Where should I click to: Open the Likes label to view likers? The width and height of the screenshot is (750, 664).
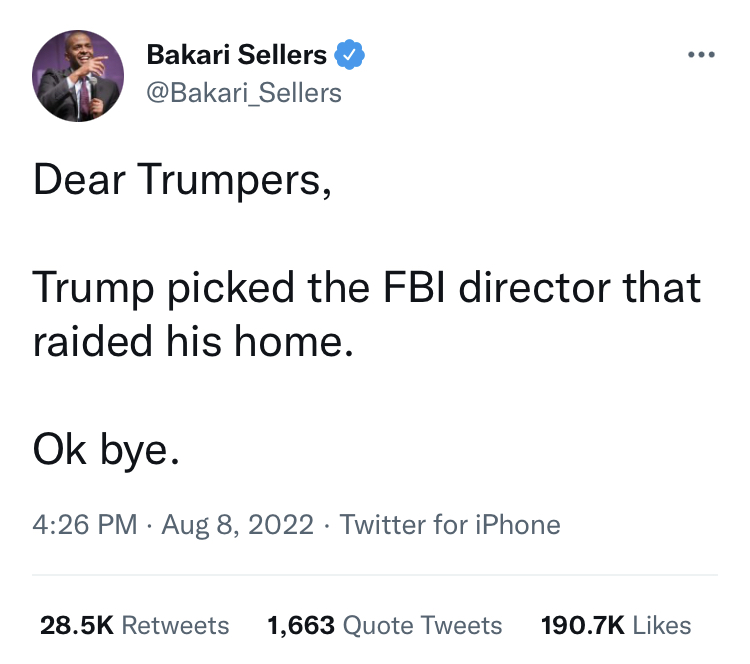[x=662, y=626]
